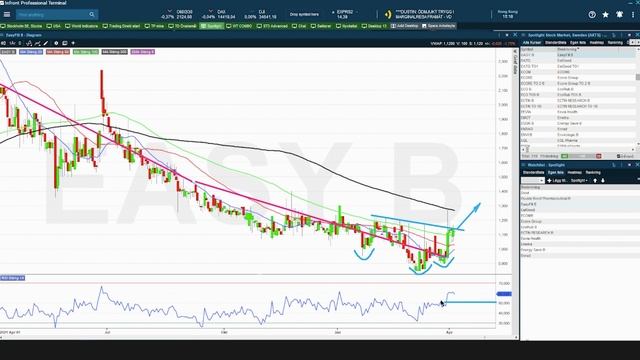Toggle the grey EasyFill B legend tag
The height and width of the screenshot is (360, 640).
(x=8, y=52)
